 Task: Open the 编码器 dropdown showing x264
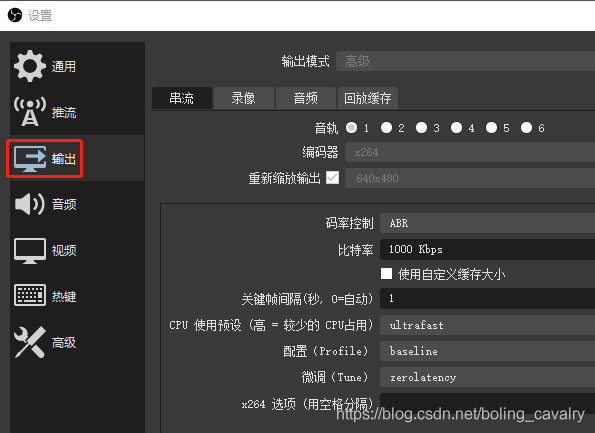tap(470, 152)
